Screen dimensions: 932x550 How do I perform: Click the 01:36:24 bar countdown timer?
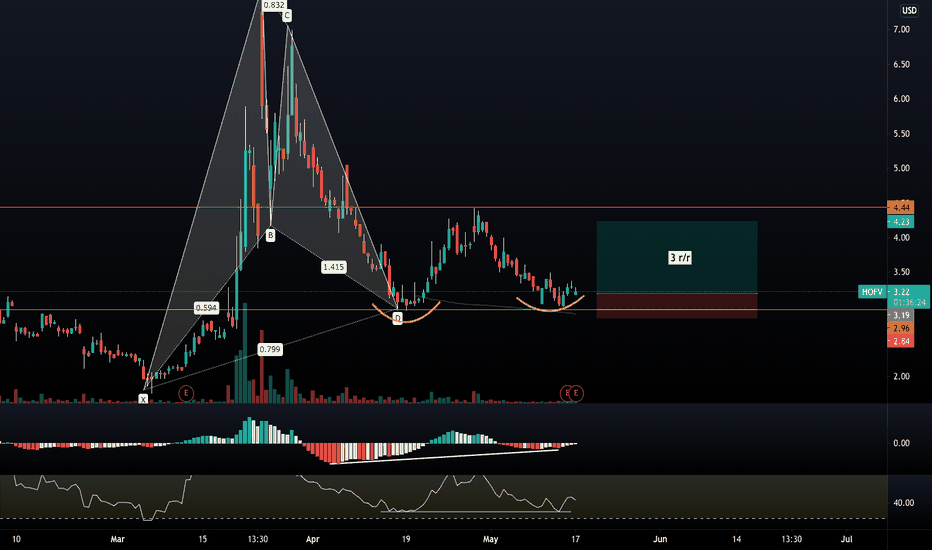coord(909,303)
